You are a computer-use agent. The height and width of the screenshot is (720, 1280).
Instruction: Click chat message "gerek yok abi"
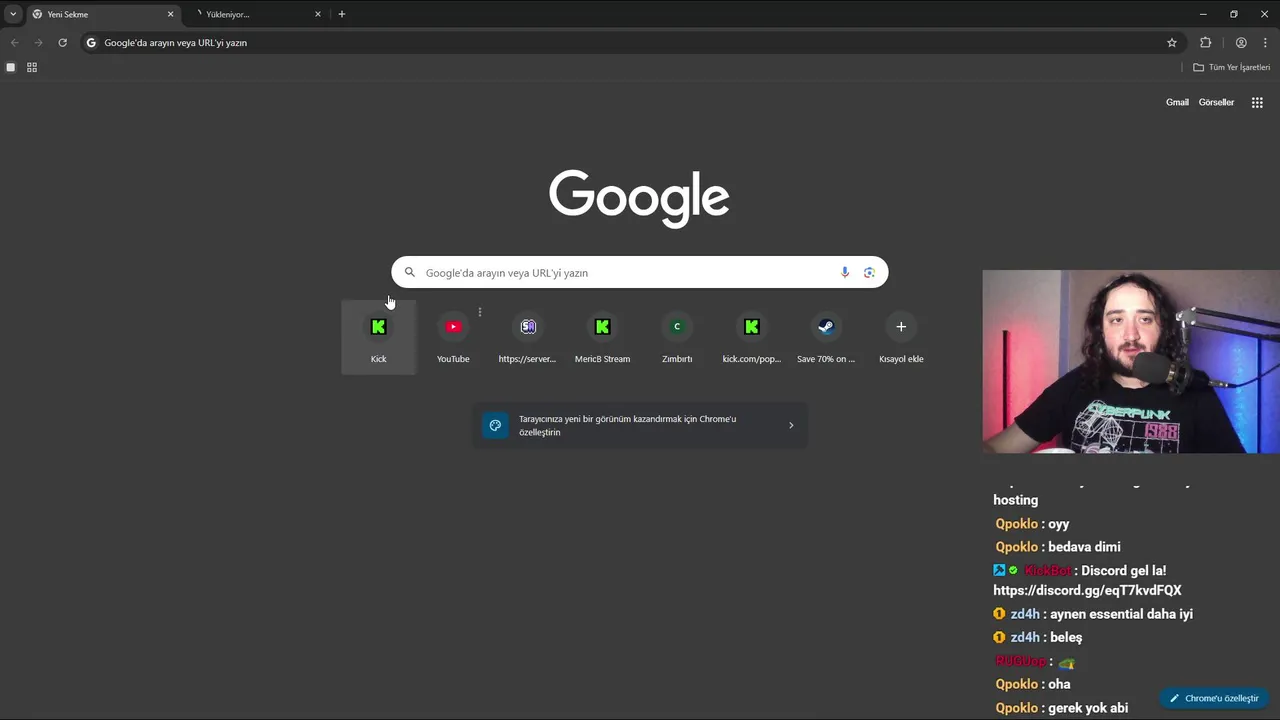pyautogui.click(x=1088, y=708)
